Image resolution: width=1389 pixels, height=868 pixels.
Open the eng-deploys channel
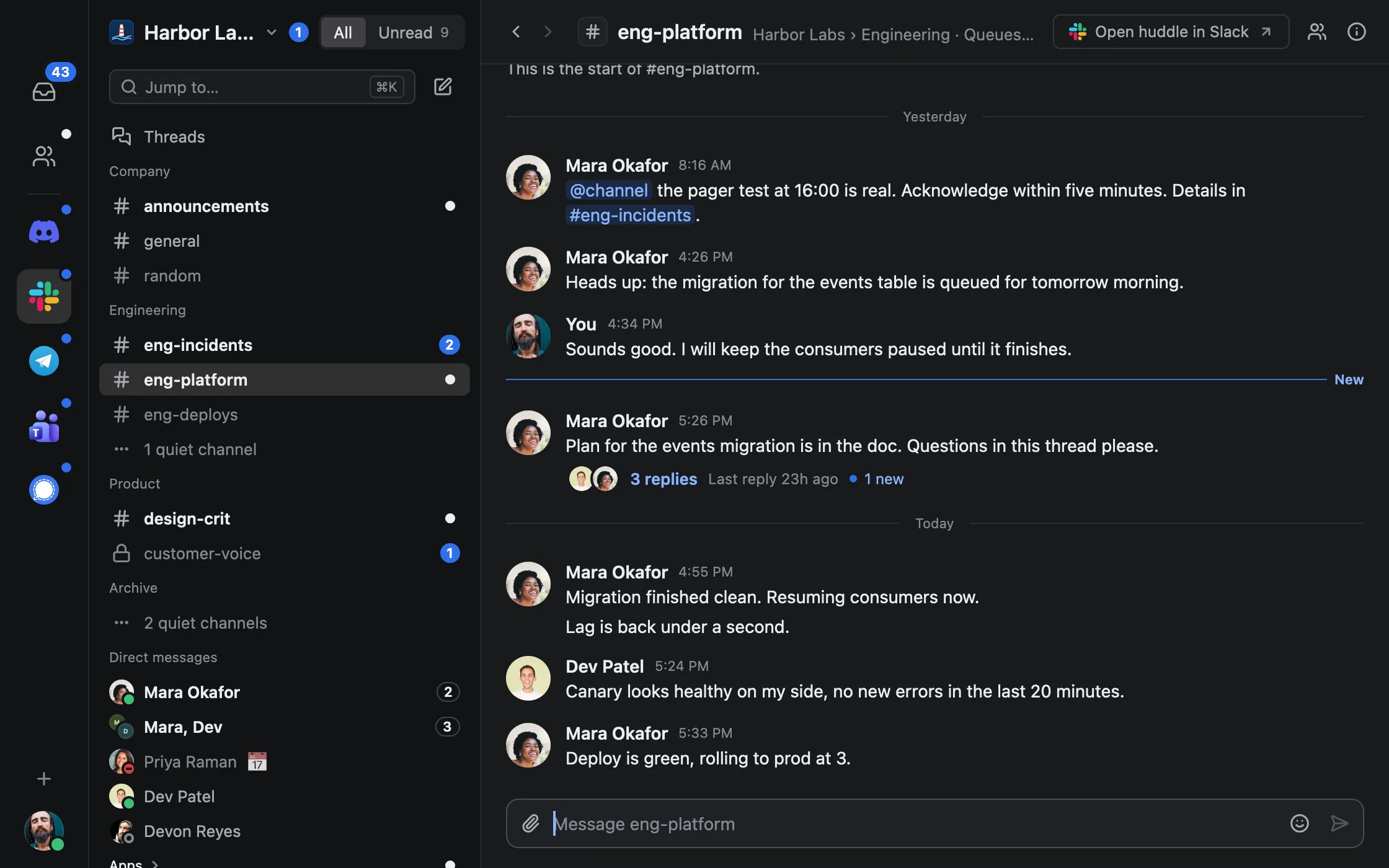[x=285, y=414]
